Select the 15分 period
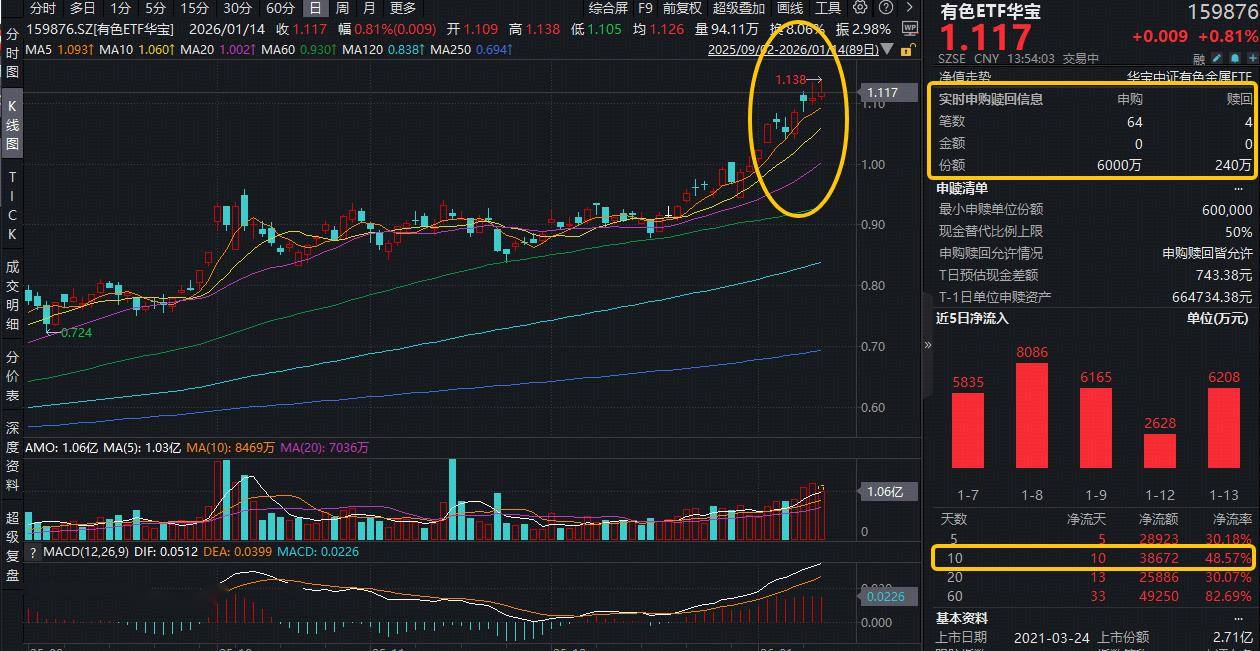The width and height of the screenshot is (1260, 651). point(194,7)
